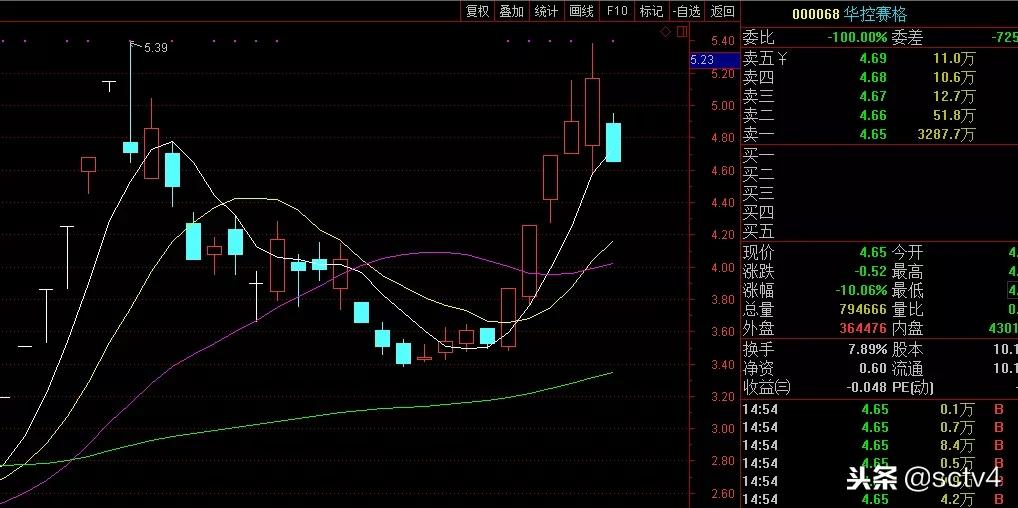Click the 14:54 tick with 4.2万
This screenshot has height=508, width=1018.
880,499
